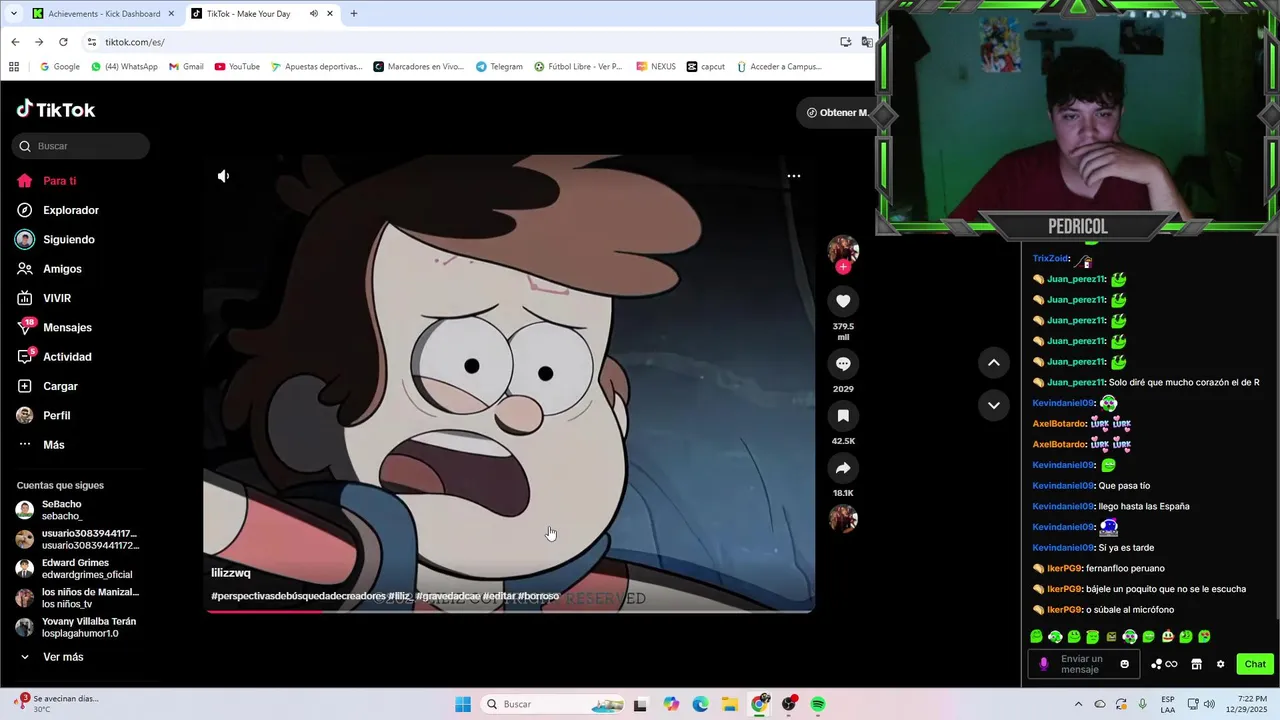Open the NEXUS bookmark
The image size is (1280, 720).
(x=656, y=67)
